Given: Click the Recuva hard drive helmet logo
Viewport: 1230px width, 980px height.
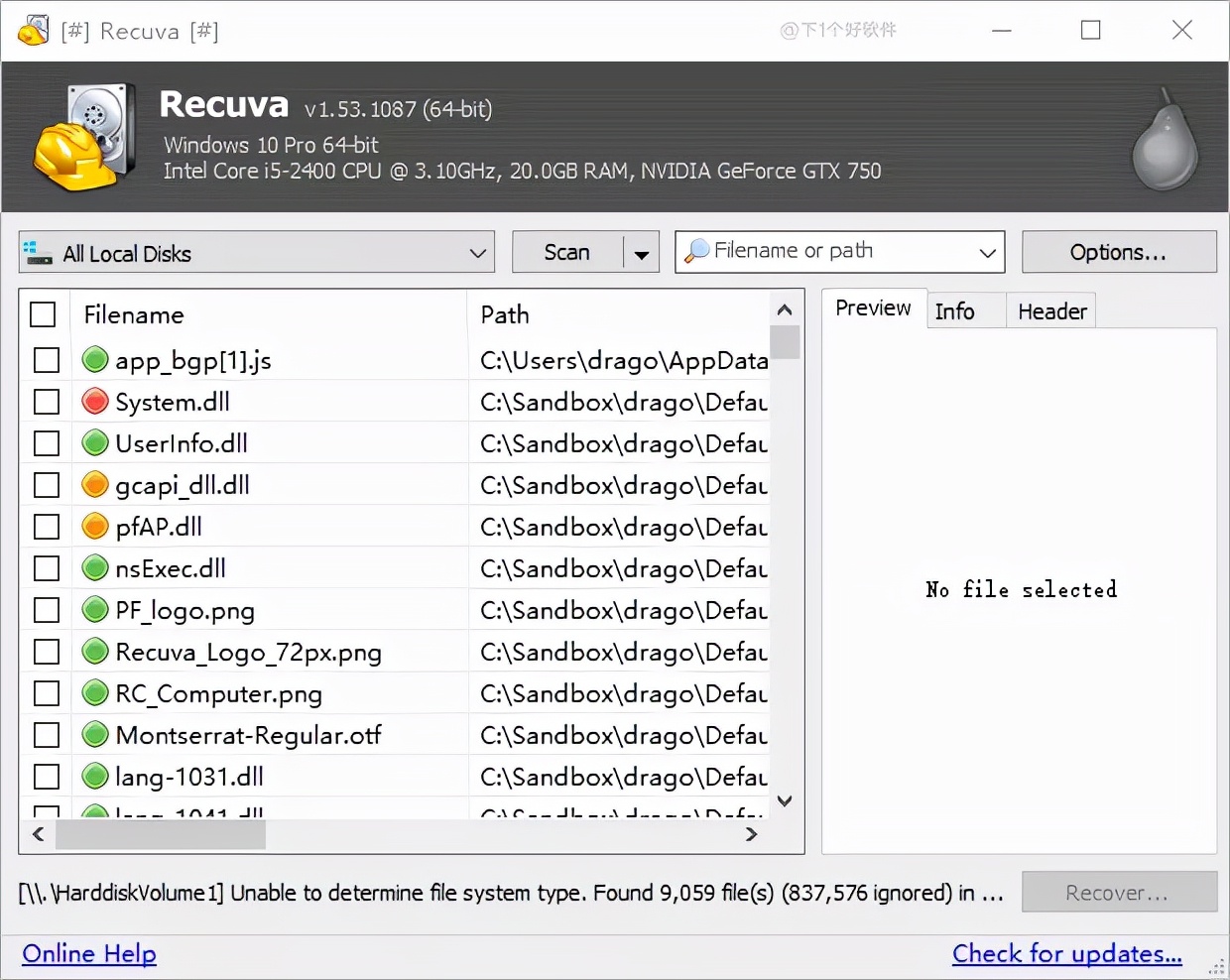Looking at the screenshot, I should 84,138.
